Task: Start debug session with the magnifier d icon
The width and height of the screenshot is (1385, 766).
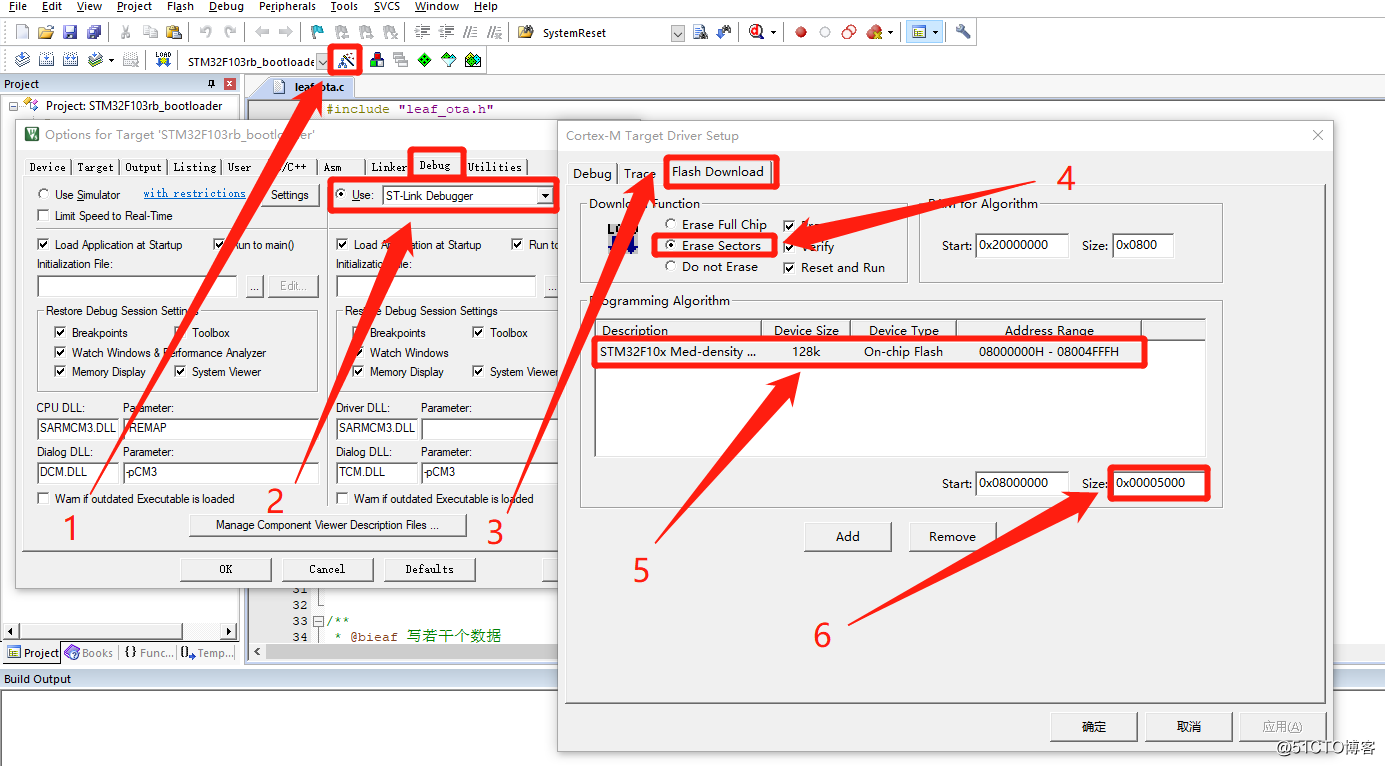Action: (756, 32)
